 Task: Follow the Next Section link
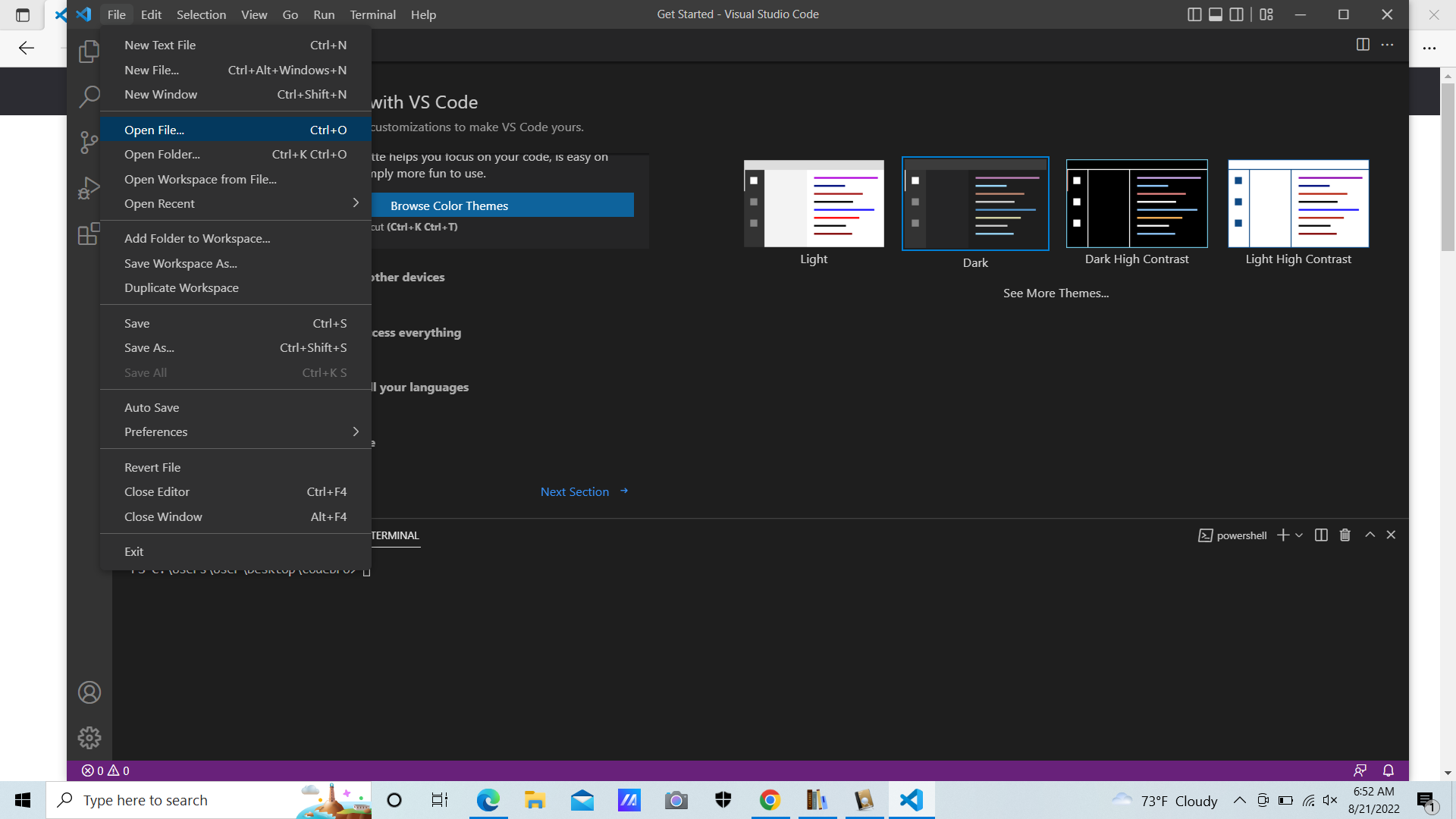point(584,491)
